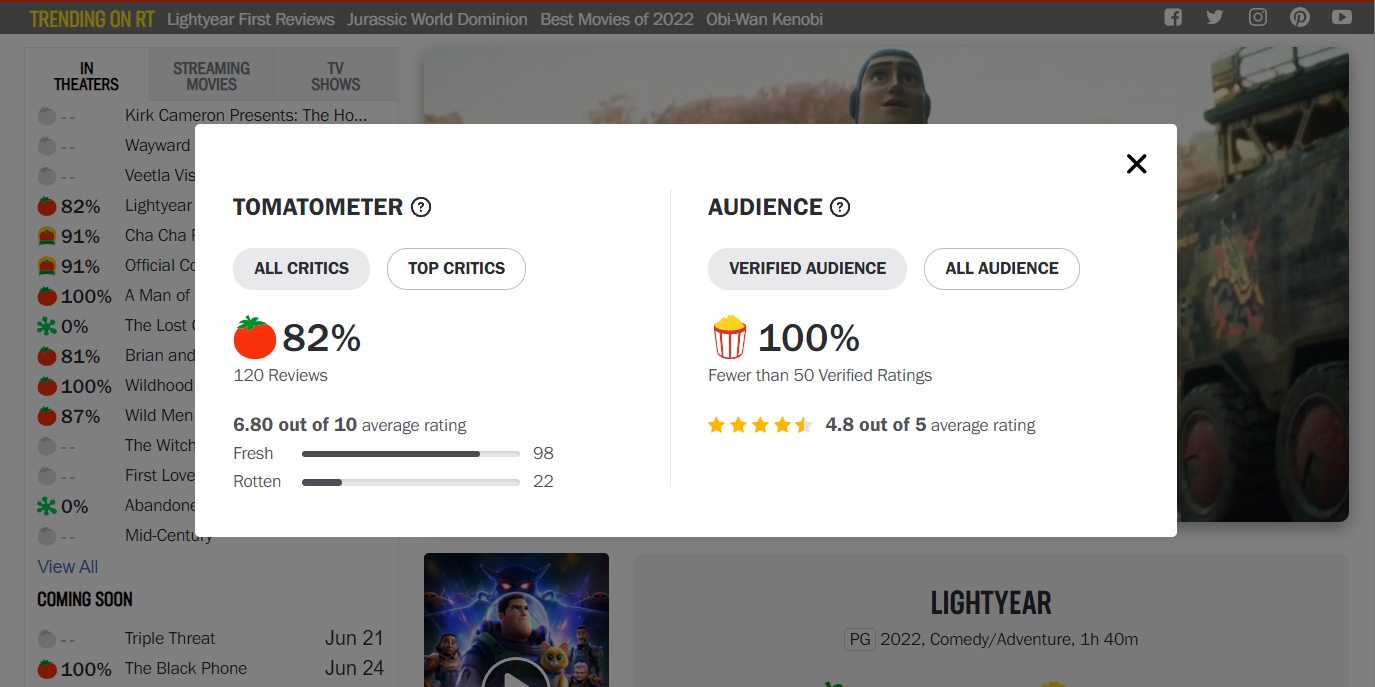1375x687 pixels.
Task: Open the Pinterest icon in header
Action: point(1299,17)
